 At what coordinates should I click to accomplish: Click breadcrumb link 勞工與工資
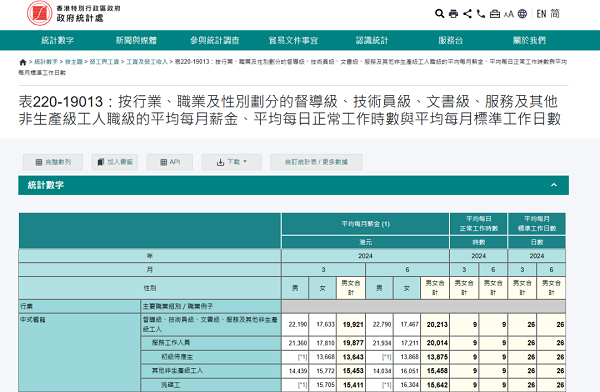[x=104, y=62]
